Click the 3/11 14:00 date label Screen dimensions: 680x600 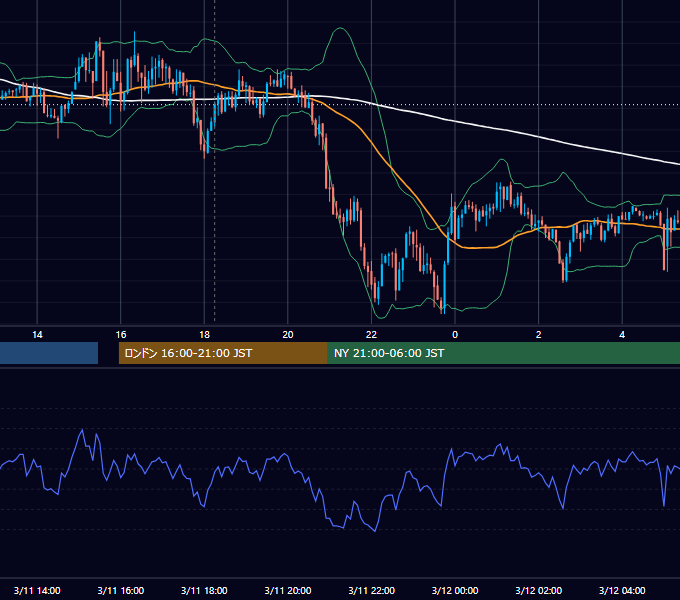pos(37,590)
